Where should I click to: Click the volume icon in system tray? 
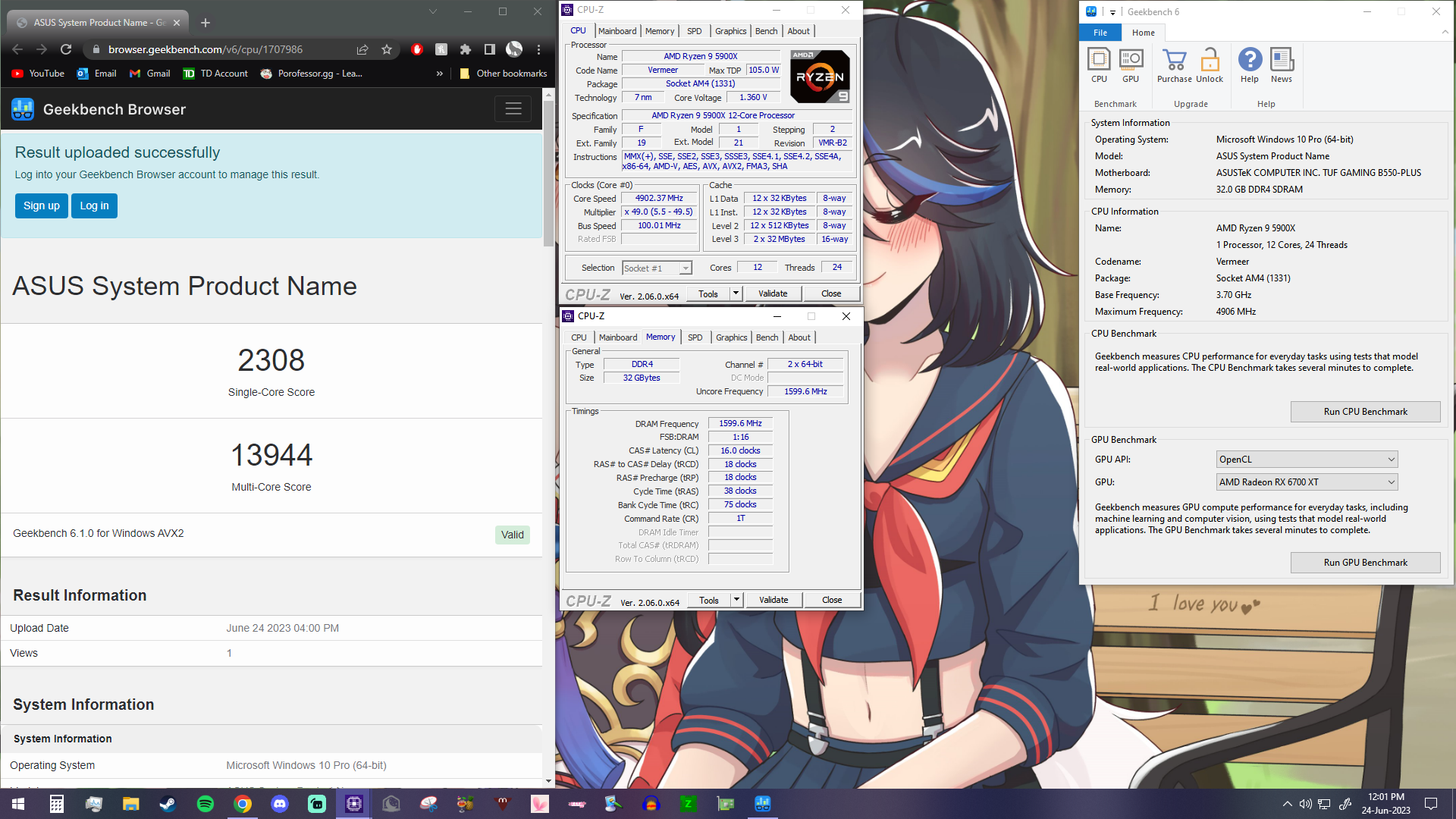click(1305, 804)
